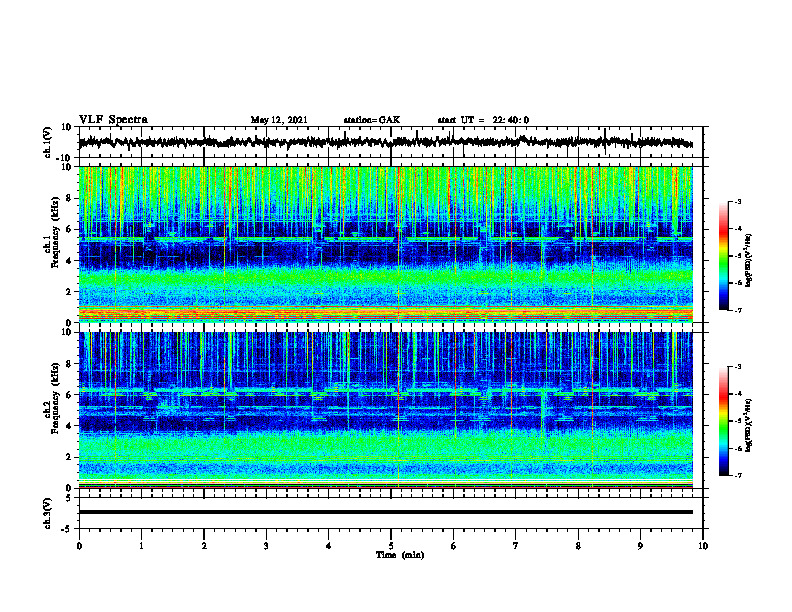
Task: Click time axis tick label '2'
Action: [204, 546]
